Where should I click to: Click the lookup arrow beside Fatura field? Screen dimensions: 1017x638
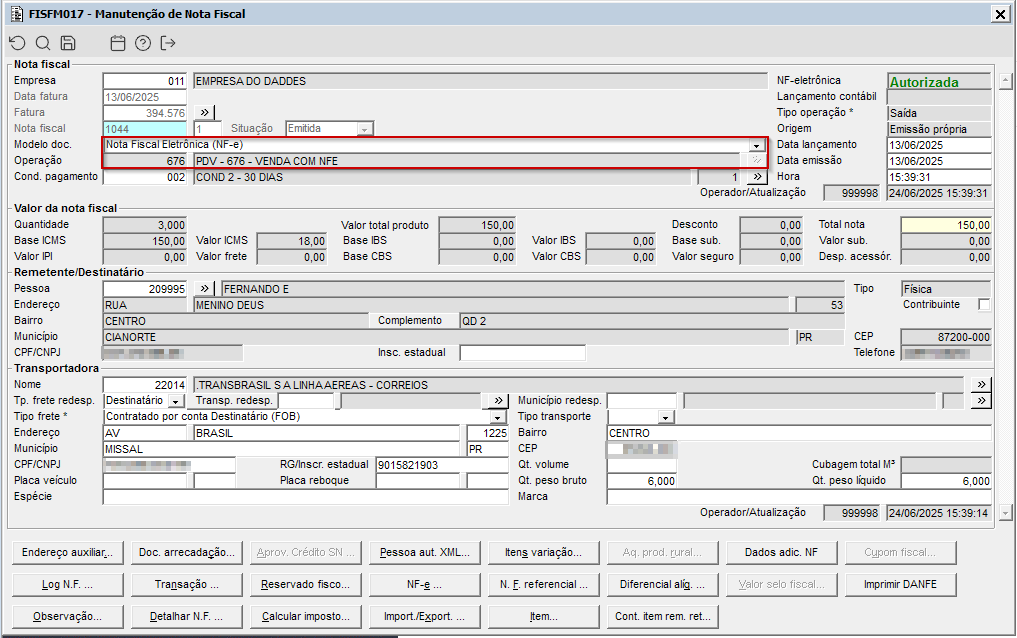point(205,113)
